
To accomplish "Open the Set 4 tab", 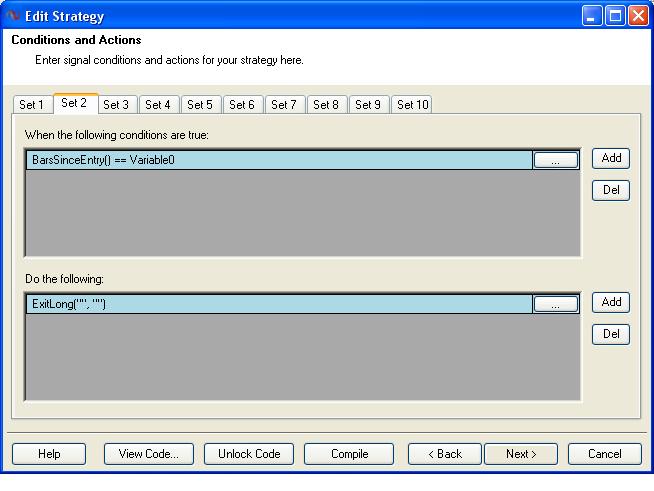I will [x=158, y=105].
